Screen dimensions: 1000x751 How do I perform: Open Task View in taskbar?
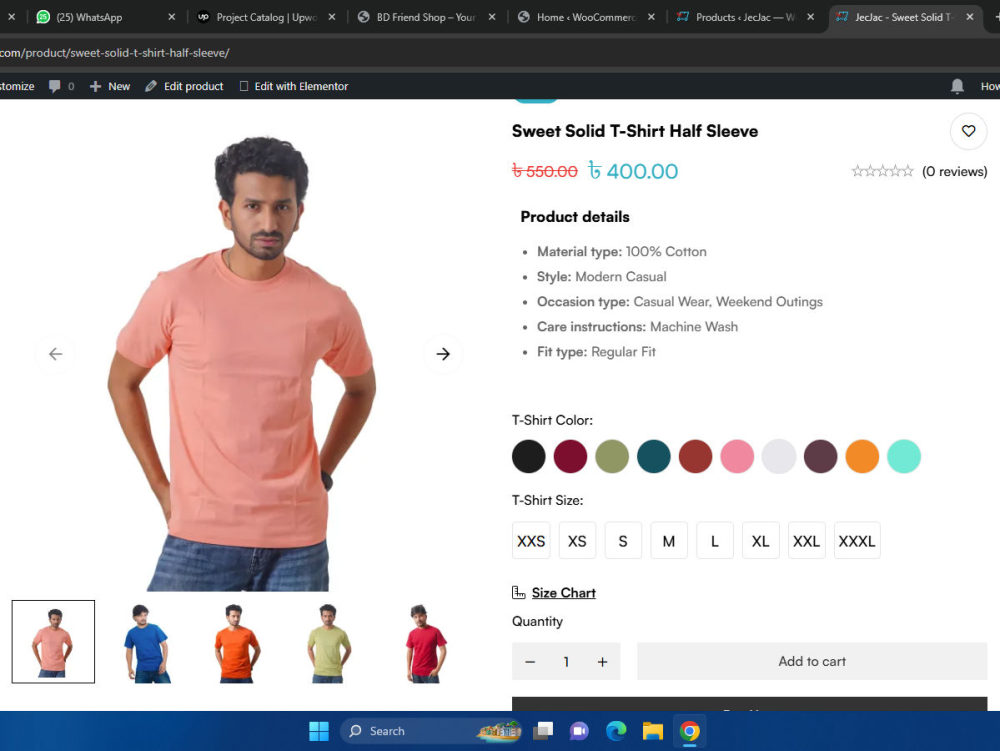[x=543, y=731]
